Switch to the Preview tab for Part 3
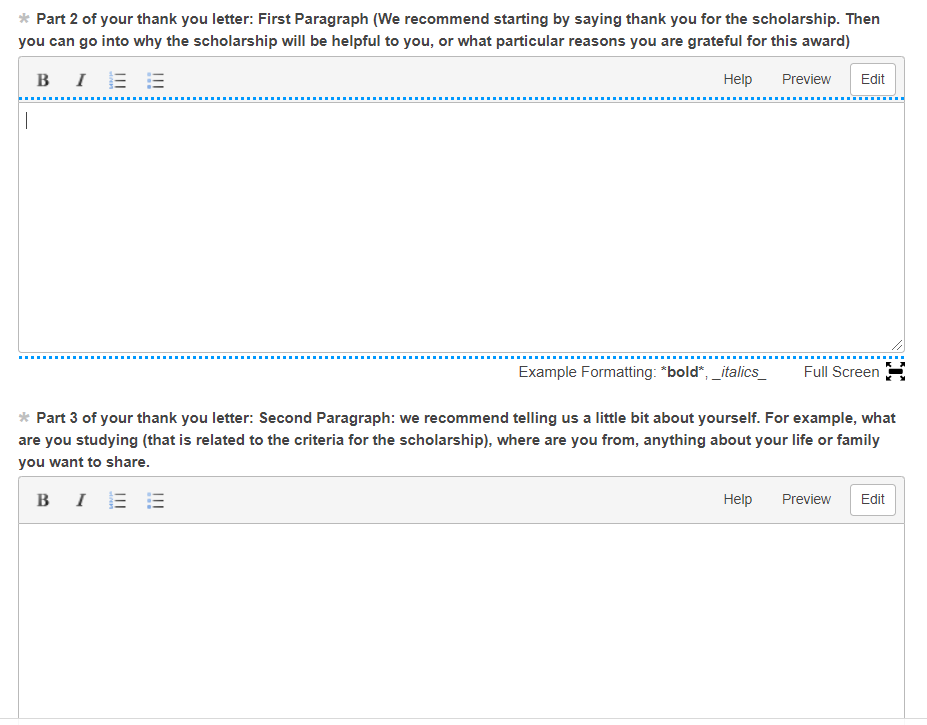The image size is (927, 725). (x=806, y=499)
